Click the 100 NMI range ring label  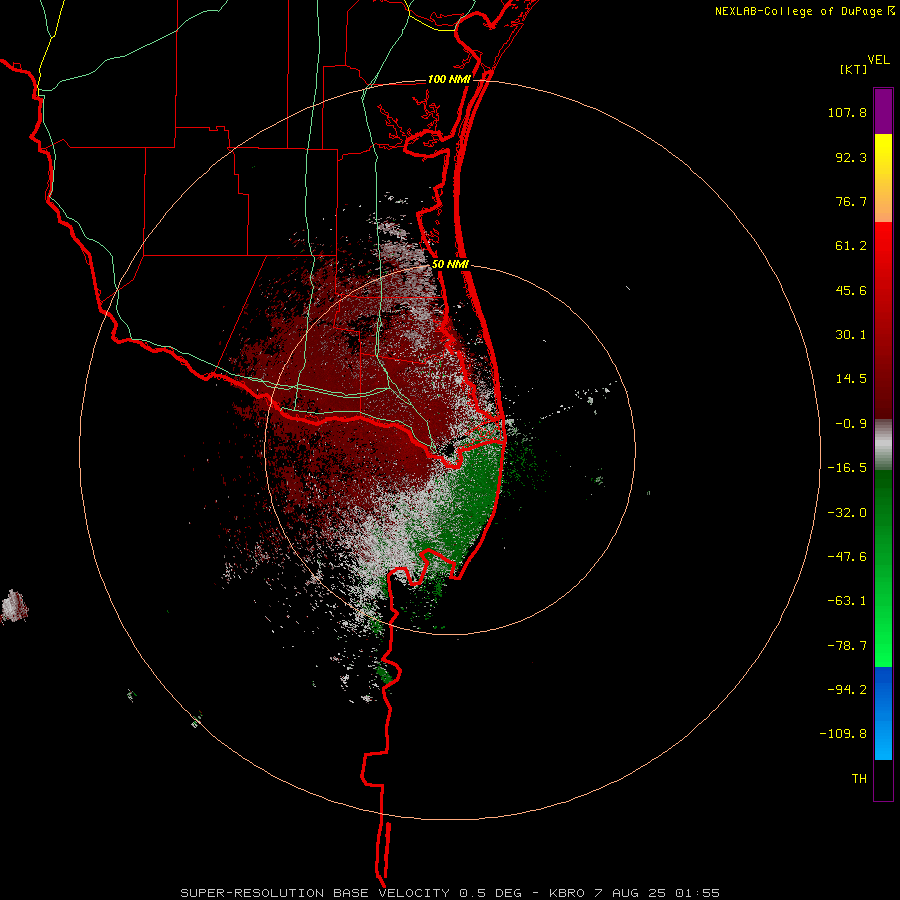pos(449,79)
